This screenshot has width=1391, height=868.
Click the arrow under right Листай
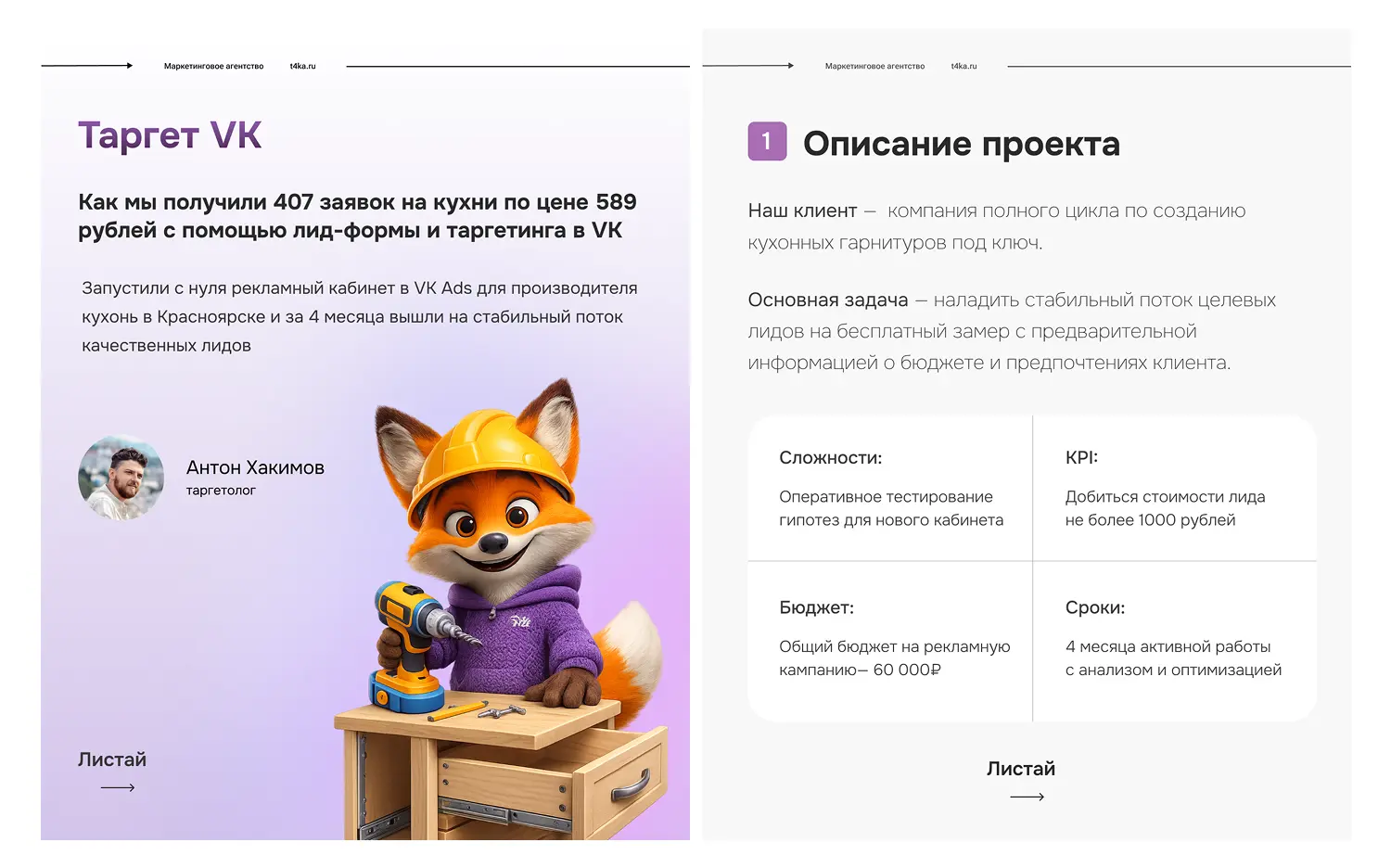1027,797
